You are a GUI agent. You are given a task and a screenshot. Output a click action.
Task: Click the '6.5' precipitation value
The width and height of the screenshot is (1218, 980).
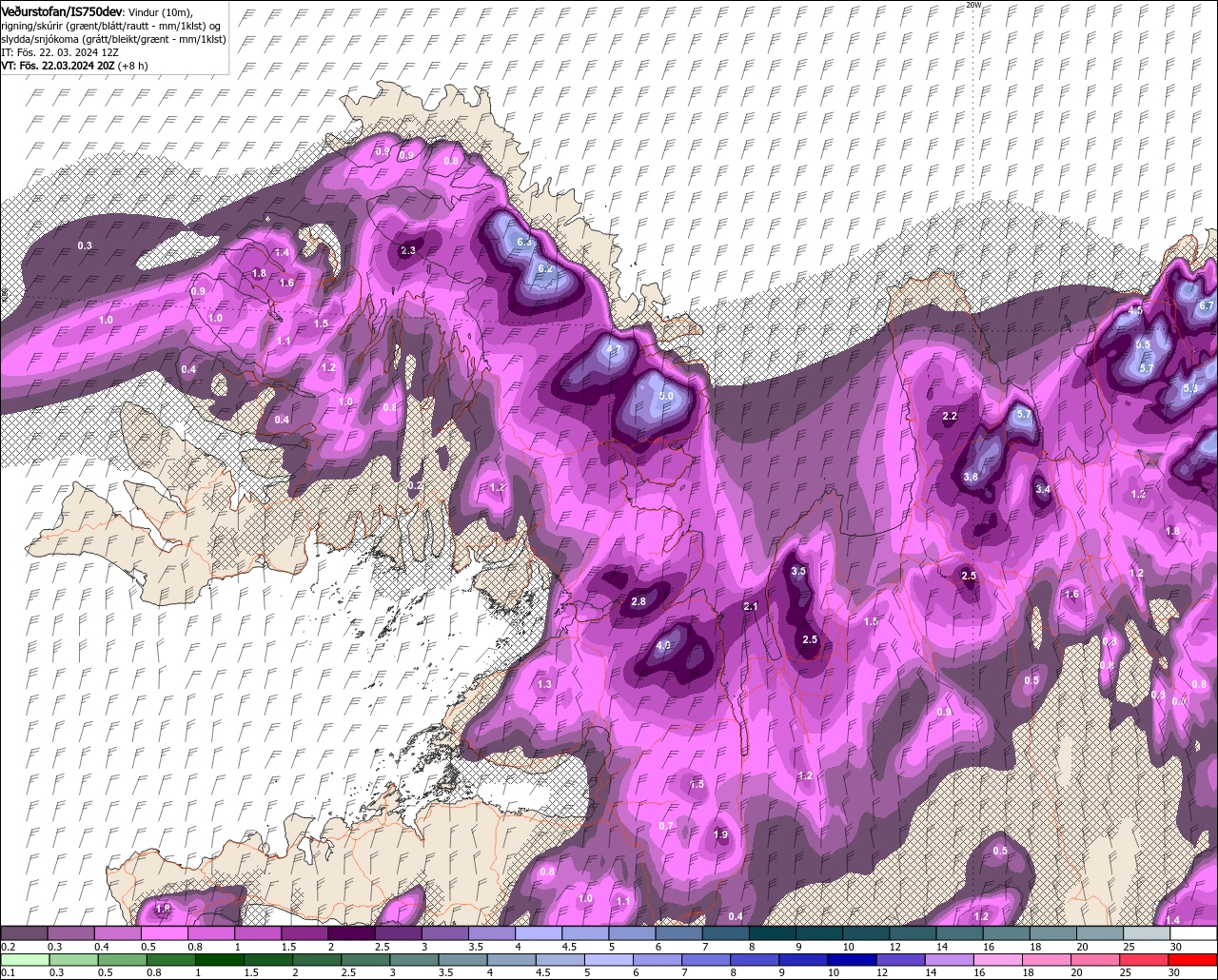(x=1144, y=344)
